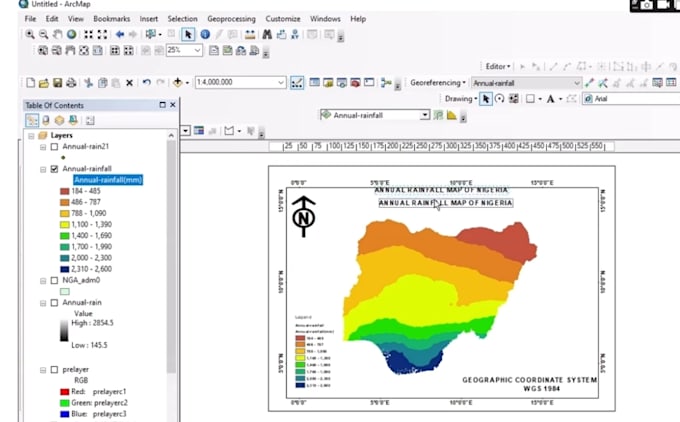The height and width of the screenshot is (422, 680).
Task: Collapse the Annual-rainfall layer legend
Action: click(x=43, y=169)
